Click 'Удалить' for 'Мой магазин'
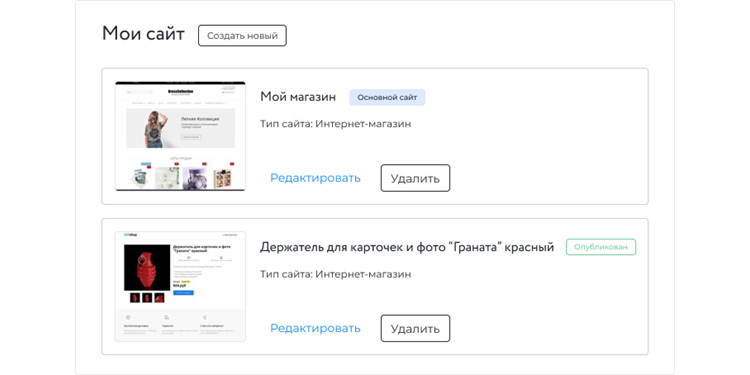 [415, 178]
